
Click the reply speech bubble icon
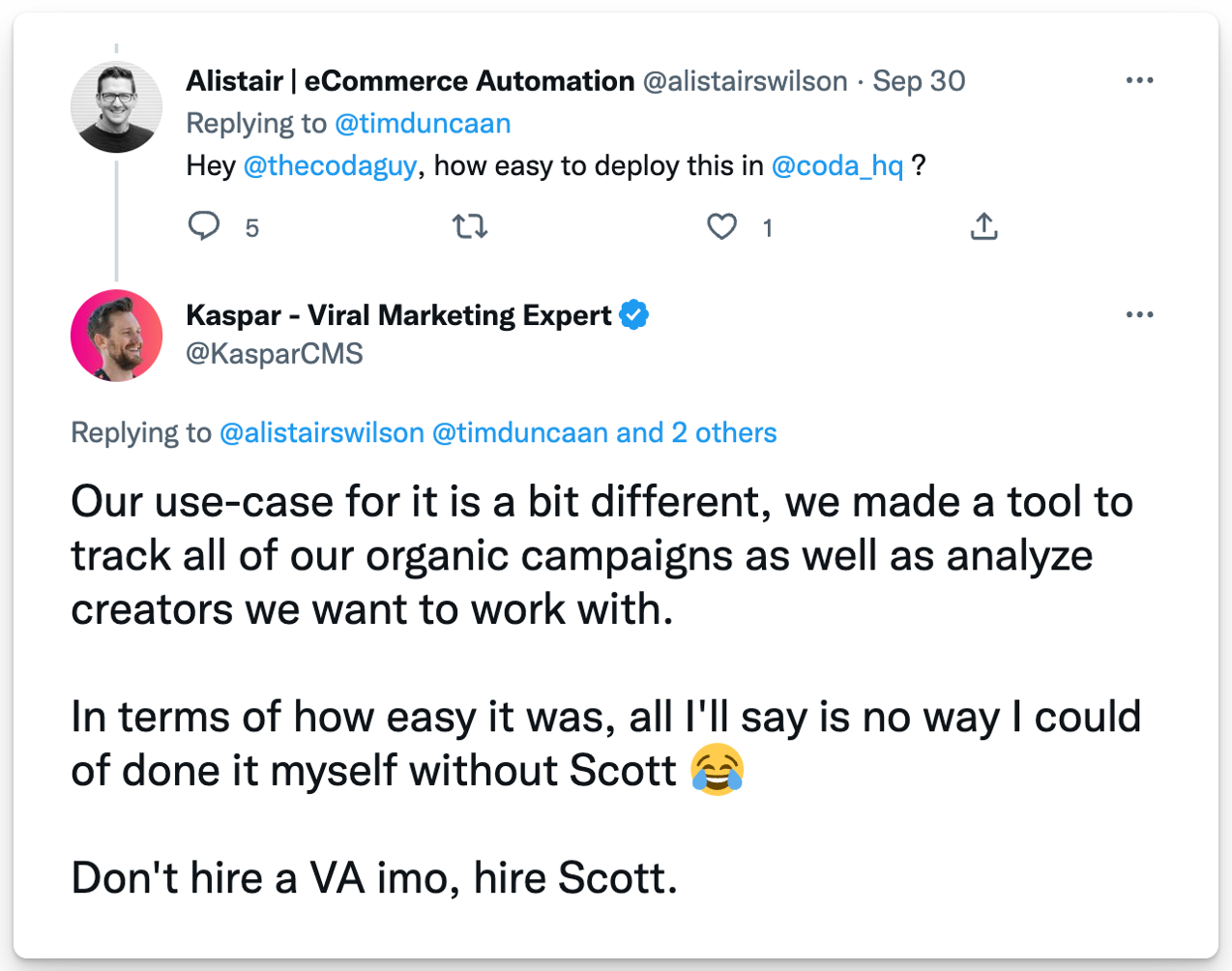point(203,226)
